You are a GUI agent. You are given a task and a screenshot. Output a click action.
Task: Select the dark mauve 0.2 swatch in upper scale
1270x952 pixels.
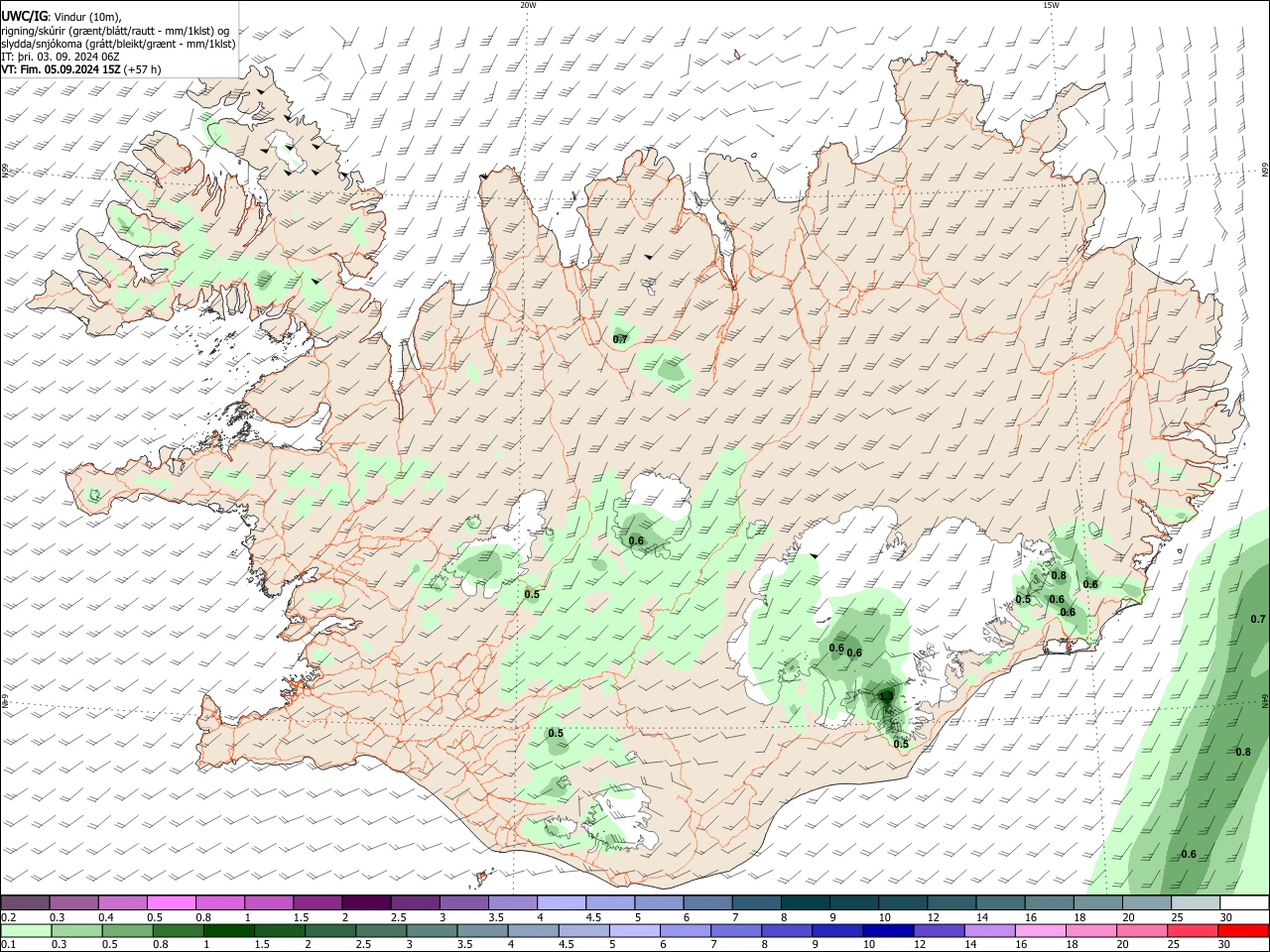[x=24, y=902]
